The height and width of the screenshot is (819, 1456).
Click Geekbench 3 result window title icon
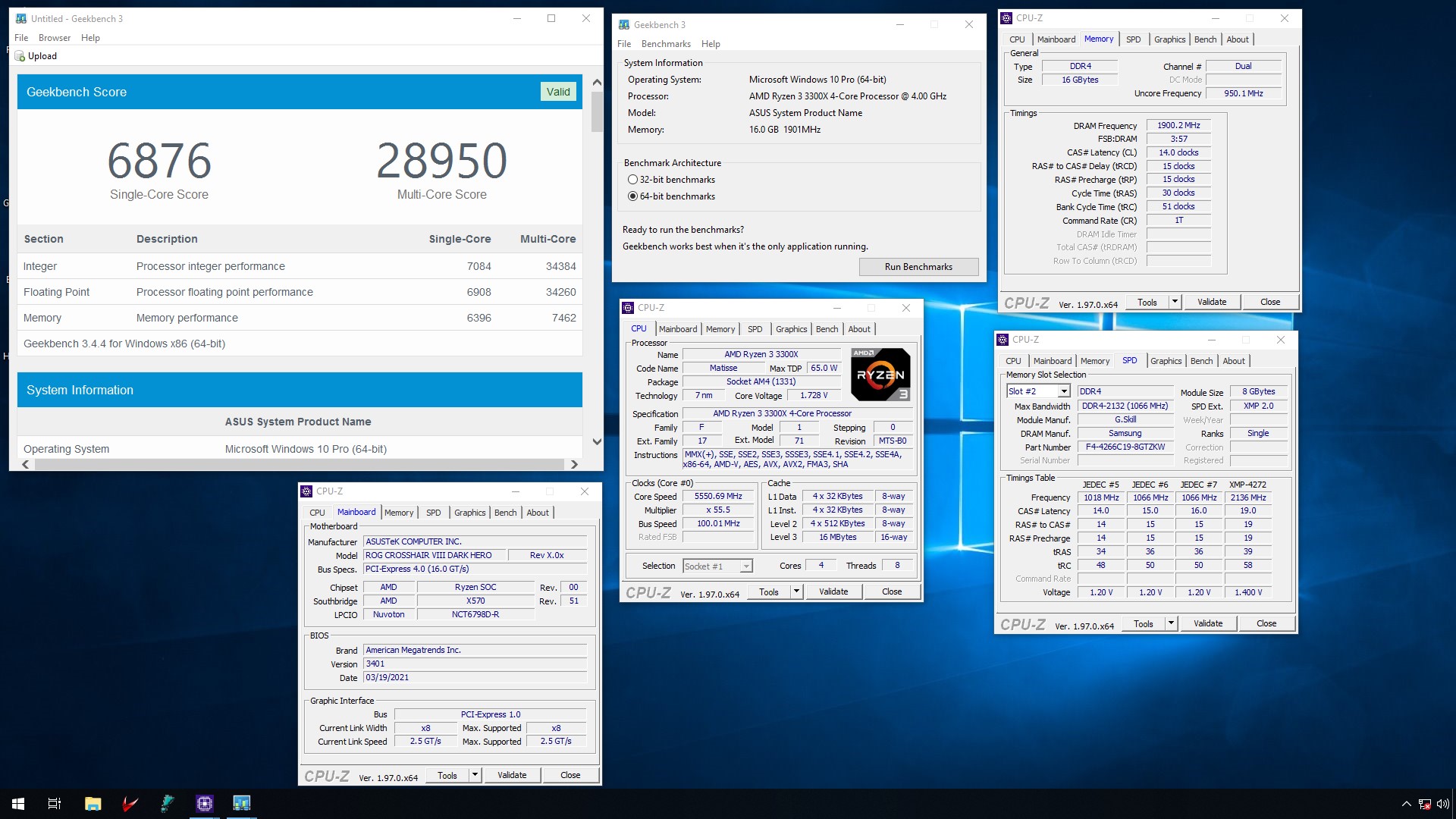(21, 19)
